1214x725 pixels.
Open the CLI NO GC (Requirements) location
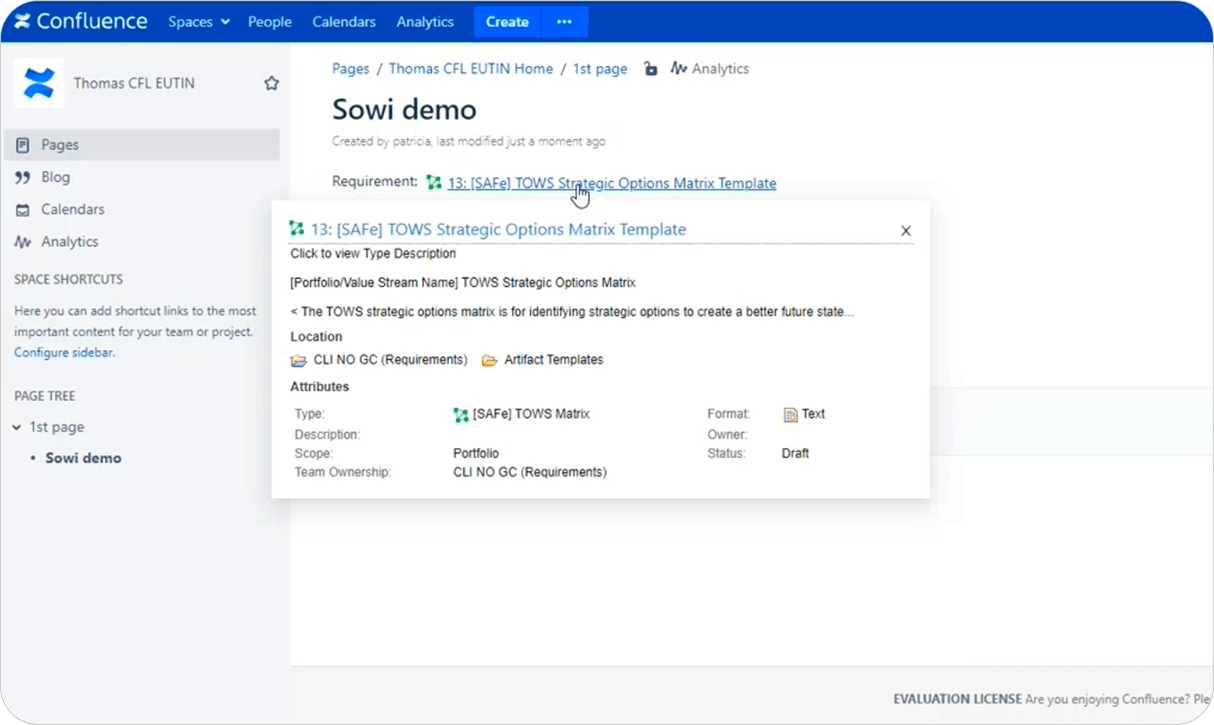(390, 360)
